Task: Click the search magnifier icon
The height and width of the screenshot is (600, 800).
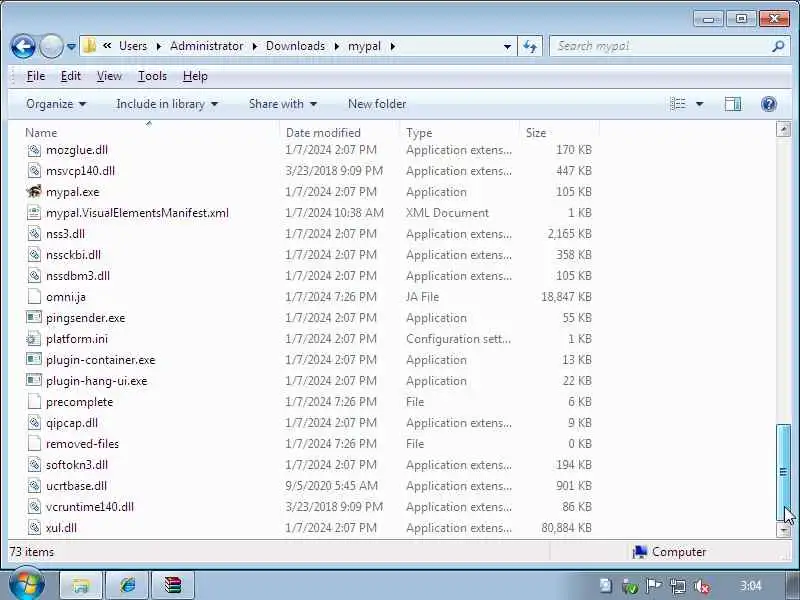Action: point(778,46)
